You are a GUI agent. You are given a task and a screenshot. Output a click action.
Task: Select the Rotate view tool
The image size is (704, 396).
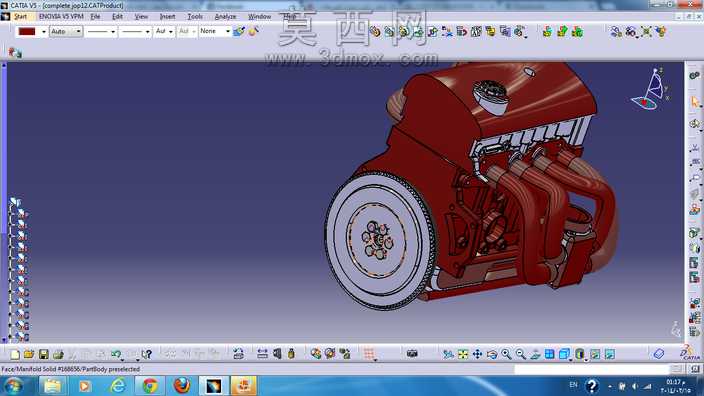(x=492, y=354)
